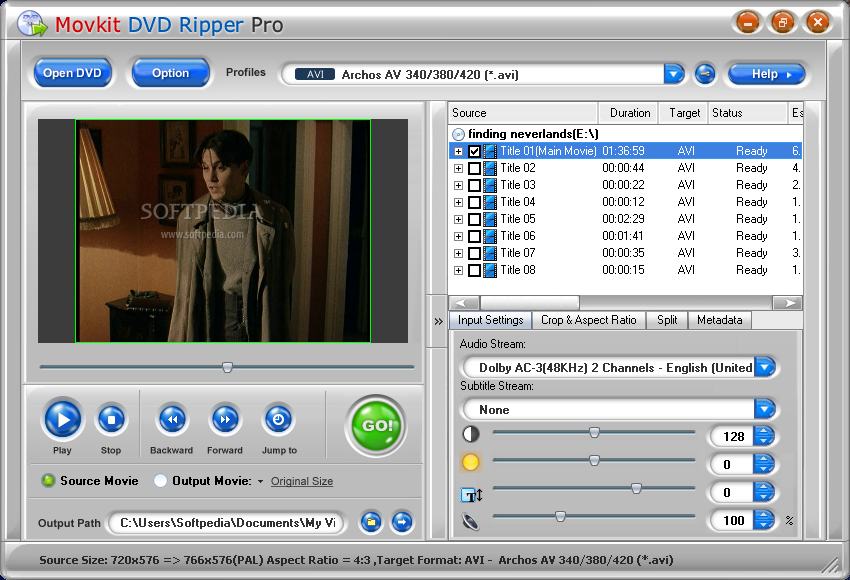Click the yellow brightness sun icon
This screenshot has width=850, height=580.
tap(470, 462)
